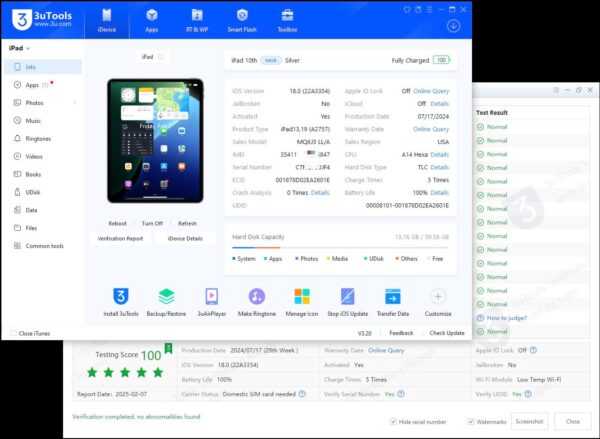Viewport: 600px width, 439px height.
Task: Click the fully charged battery indicator
Action: coord(442,60)
